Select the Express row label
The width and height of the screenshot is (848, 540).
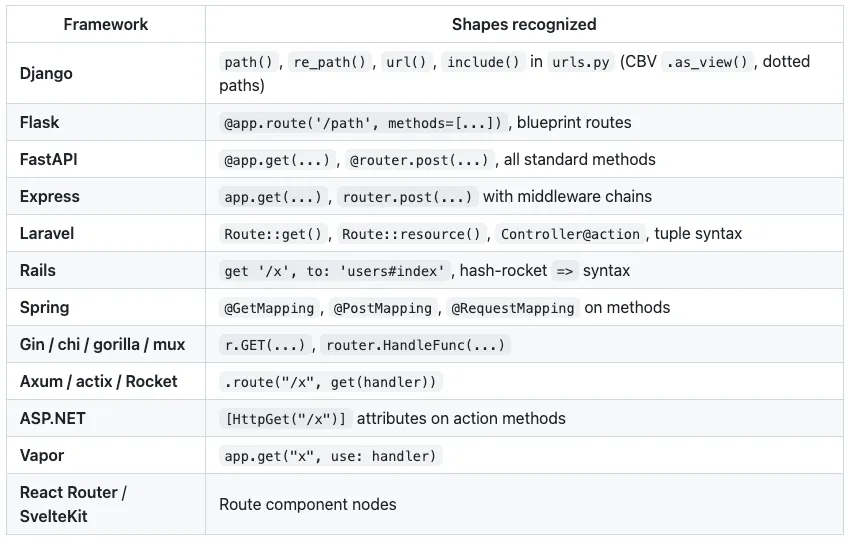pos(50,196)
